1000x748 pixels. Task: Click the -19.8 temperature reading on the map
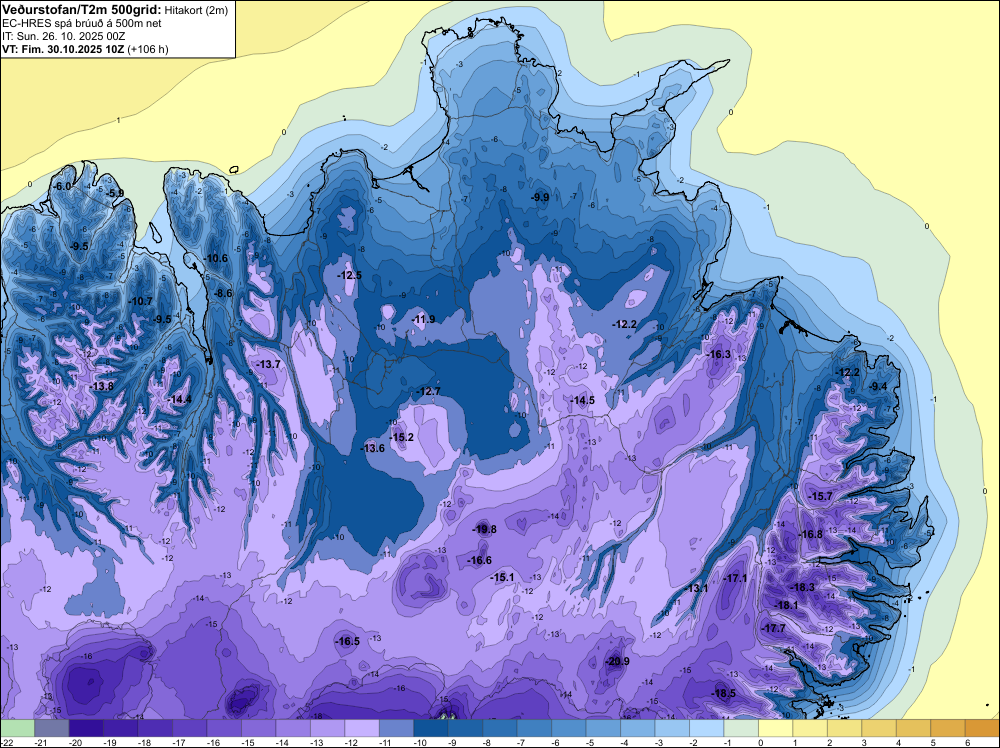[x=484, y=529]
